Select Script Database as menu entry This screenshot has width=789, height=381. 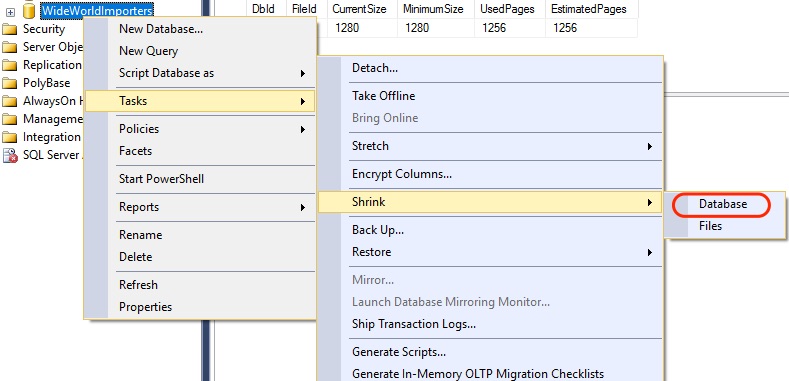[x=167, y=73]
